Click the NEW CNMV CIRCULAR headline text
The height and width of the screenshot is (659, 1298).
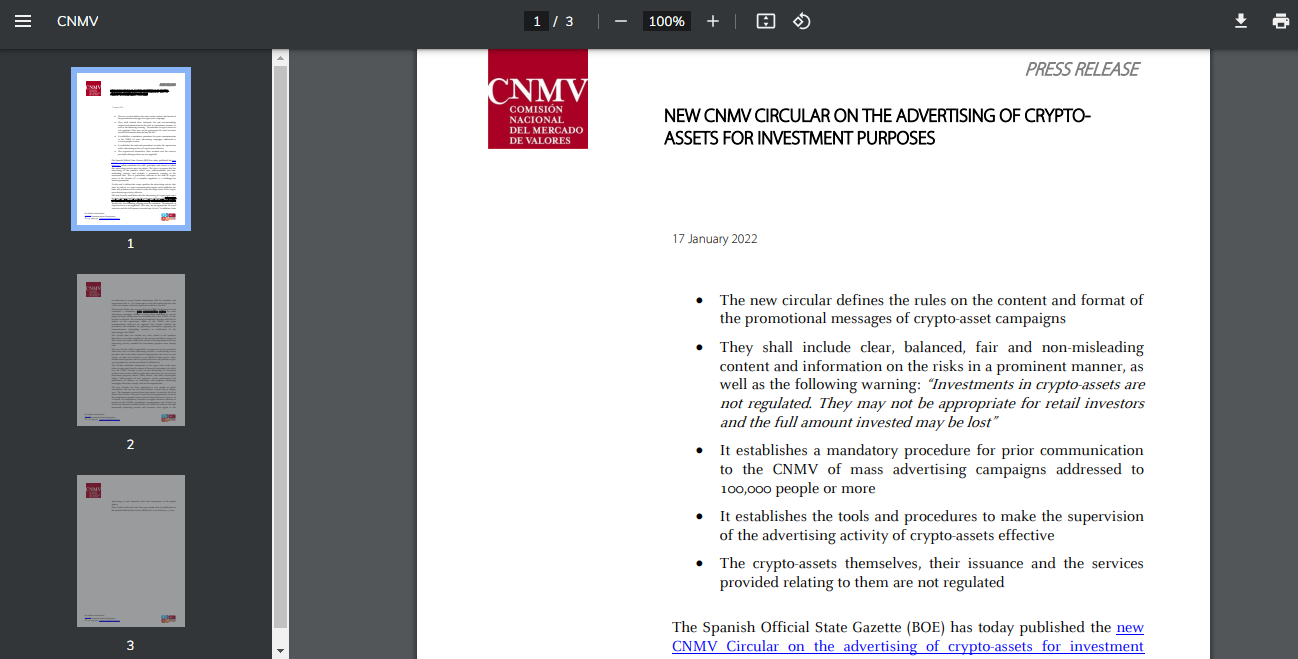(x=877, y=127)
